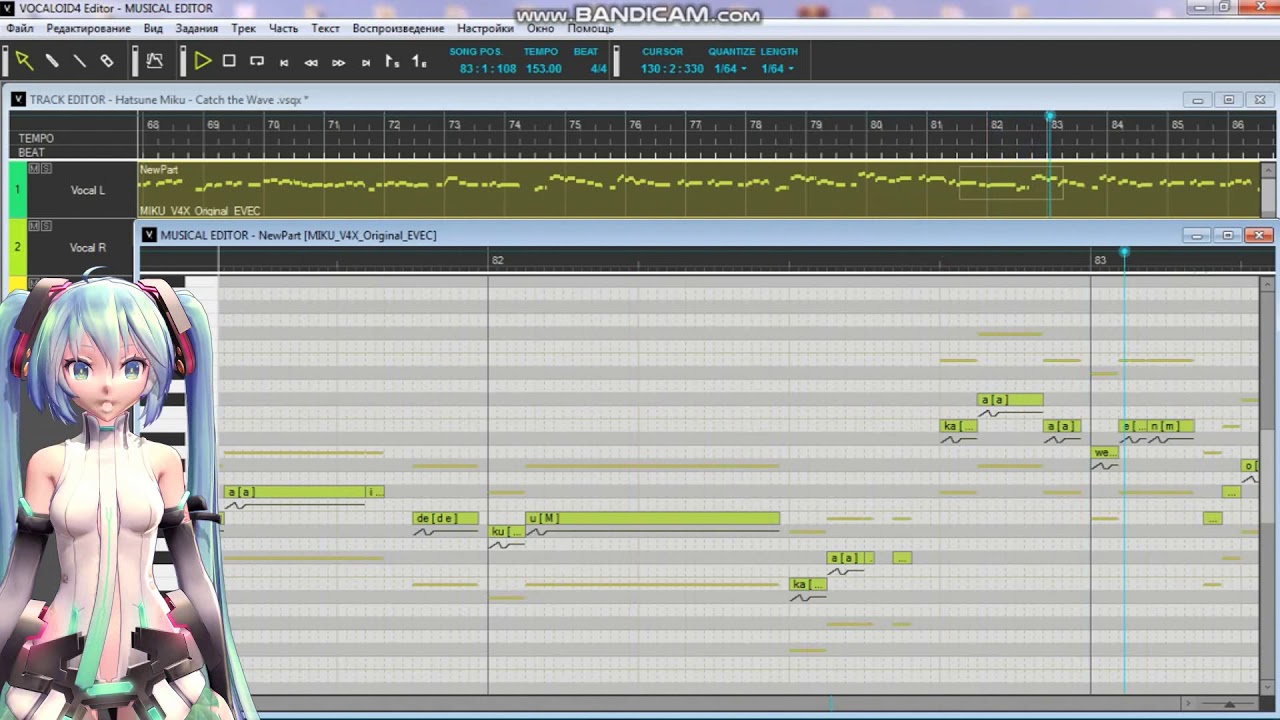Rewind the song position
This screenshot has width=1280, height=720.
click(x=311, y=62)
